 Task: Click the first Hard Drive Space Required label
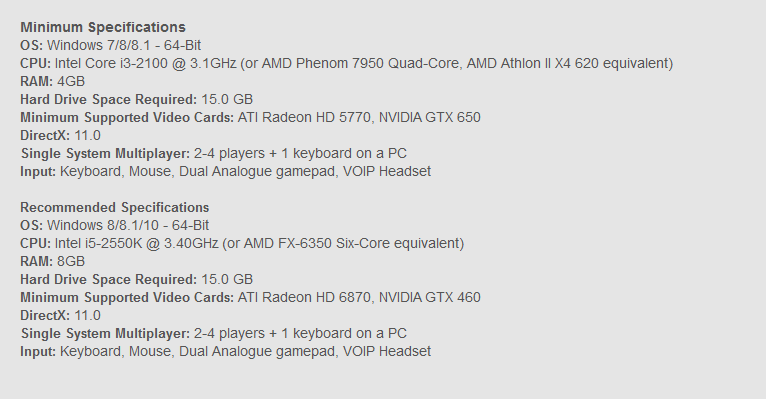point(108,100)
